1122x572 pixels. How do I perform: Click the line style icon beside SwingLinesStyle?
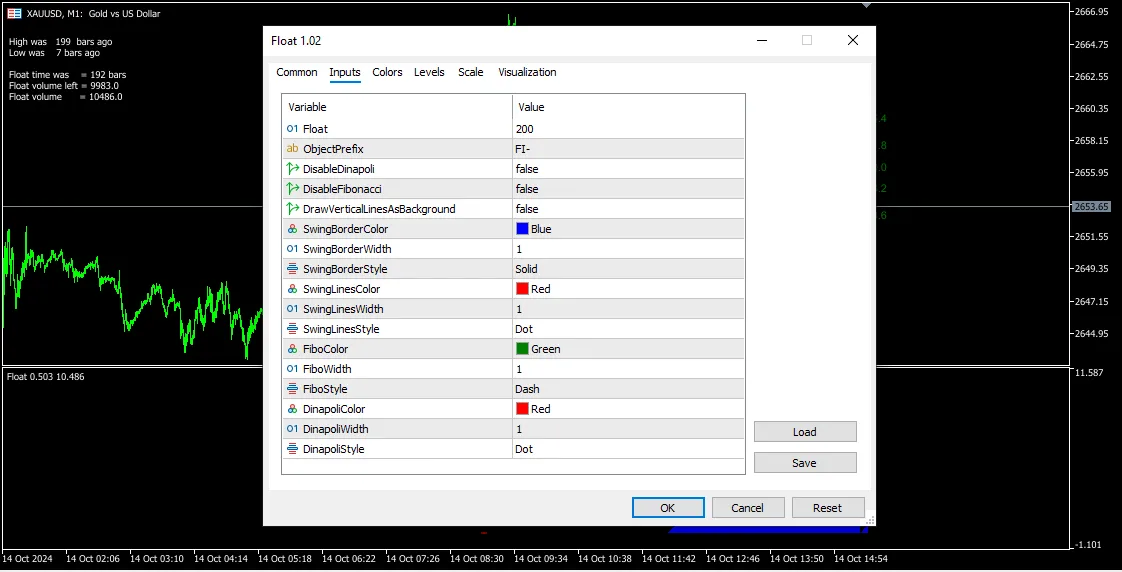point(292,329)
